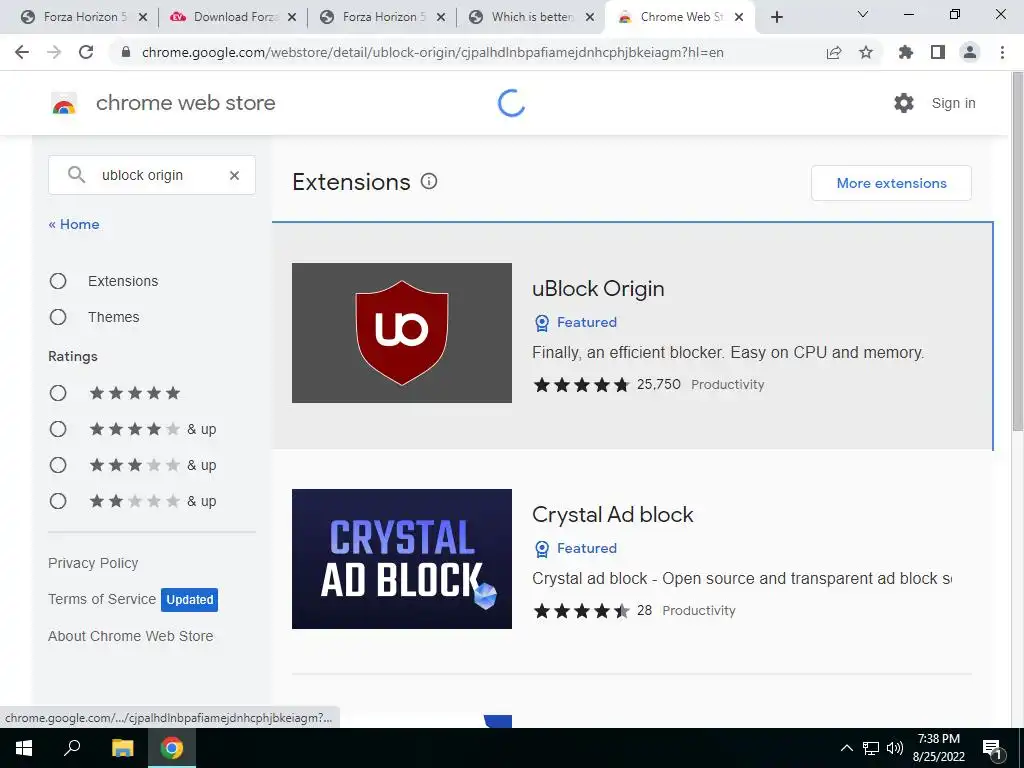Open the Terms of Service link
1024x768 pixels.
(102, 599)
